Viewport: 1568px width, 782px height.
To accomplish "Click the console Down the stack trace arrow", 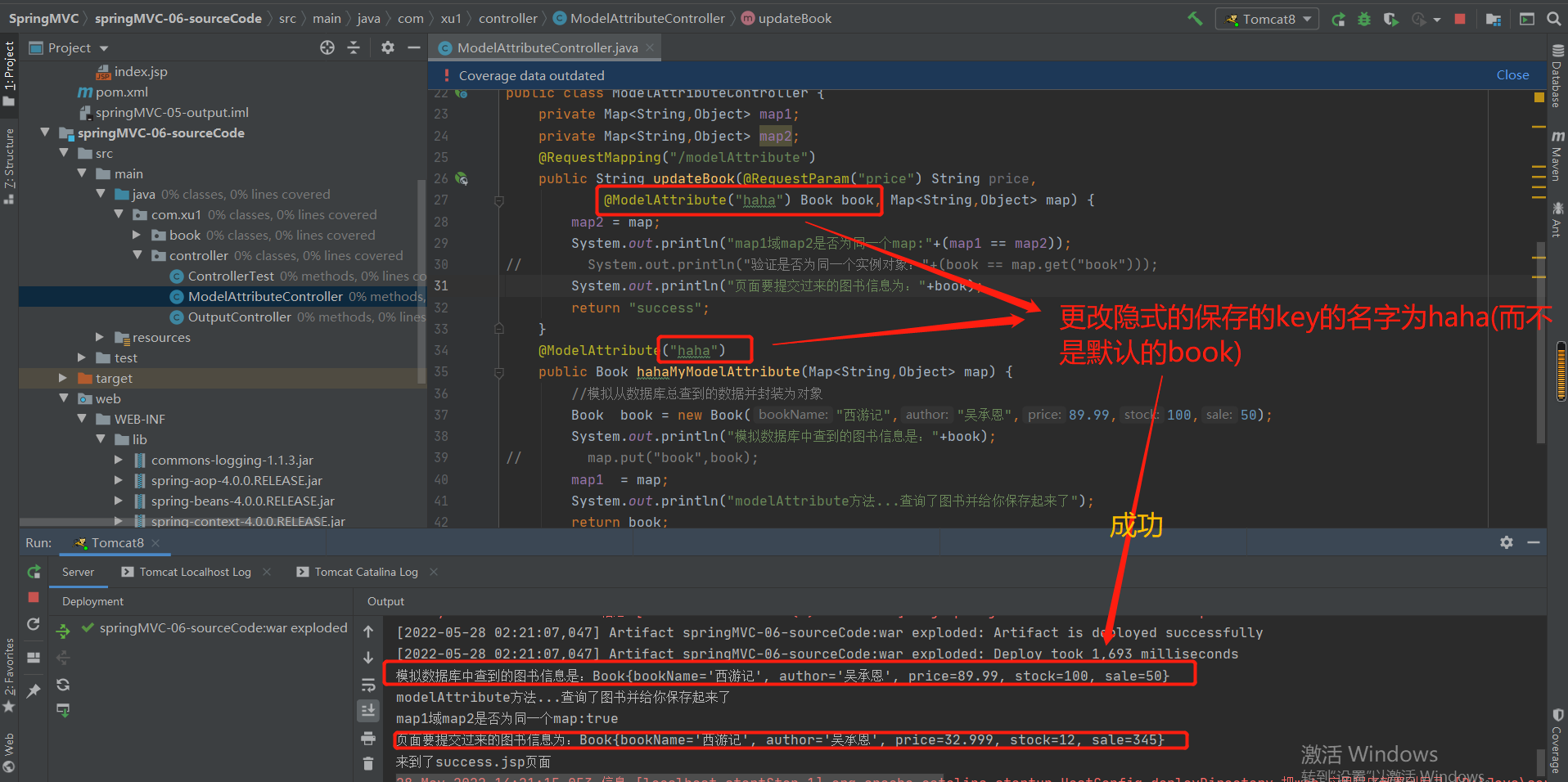I will point(368,658).
